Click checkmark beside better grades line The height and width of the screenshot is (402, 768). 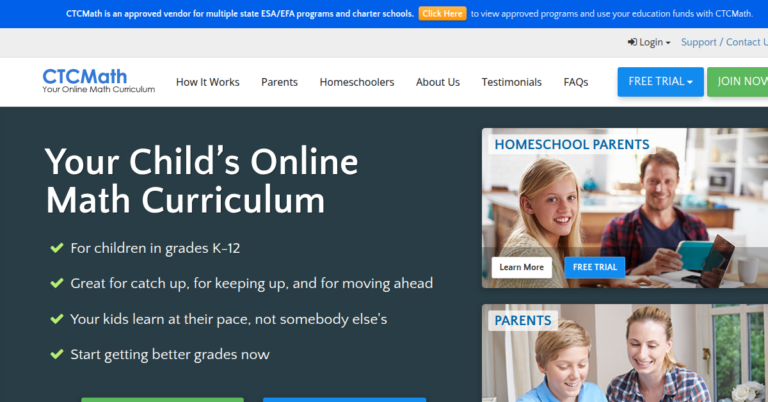[x=57, y=354]
